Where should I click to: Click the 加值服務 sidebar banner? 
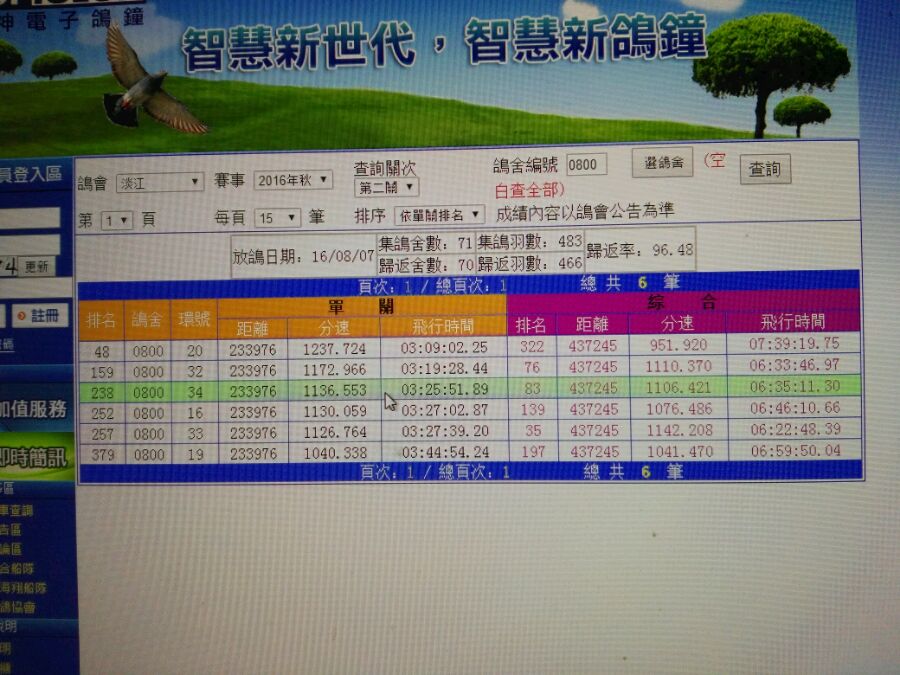click(36, 409)
